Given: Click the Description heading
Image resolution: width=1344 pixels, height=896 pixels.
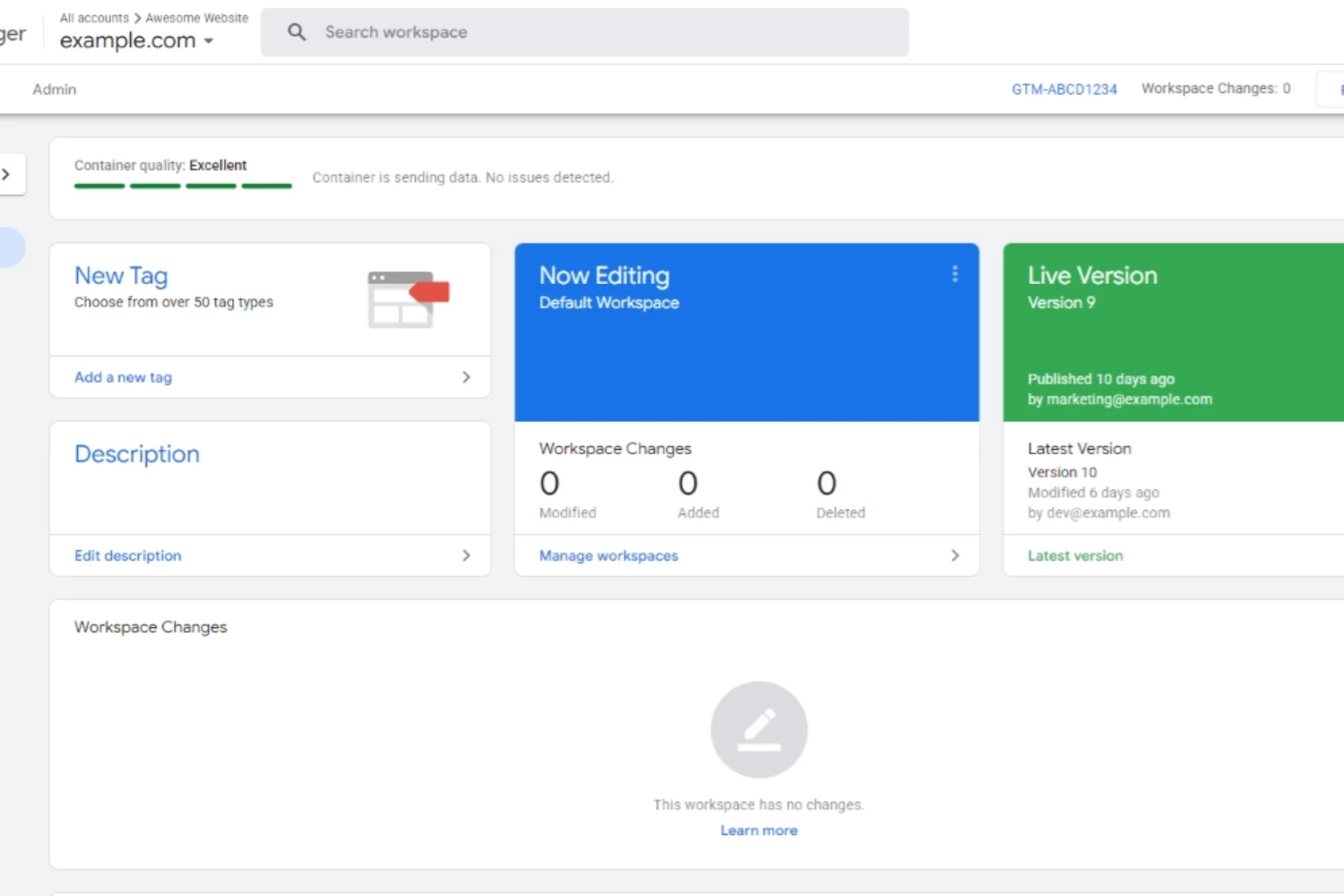Looking at the screenshot, I should pyautogui.click(x=137, y=454).
